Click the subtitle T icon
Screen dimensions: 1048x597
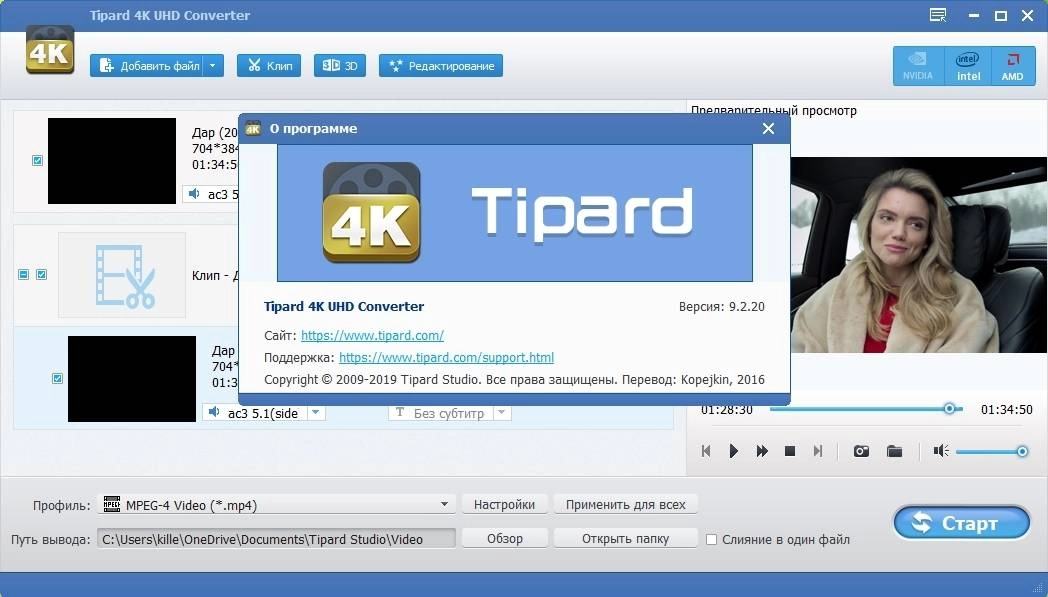pyautogui.click(x=400, y=412)
